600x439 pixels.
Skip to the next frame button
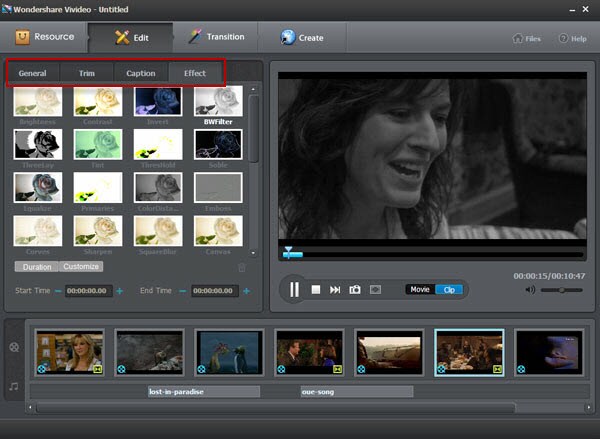pyautogui.click(x=335, y=290)
